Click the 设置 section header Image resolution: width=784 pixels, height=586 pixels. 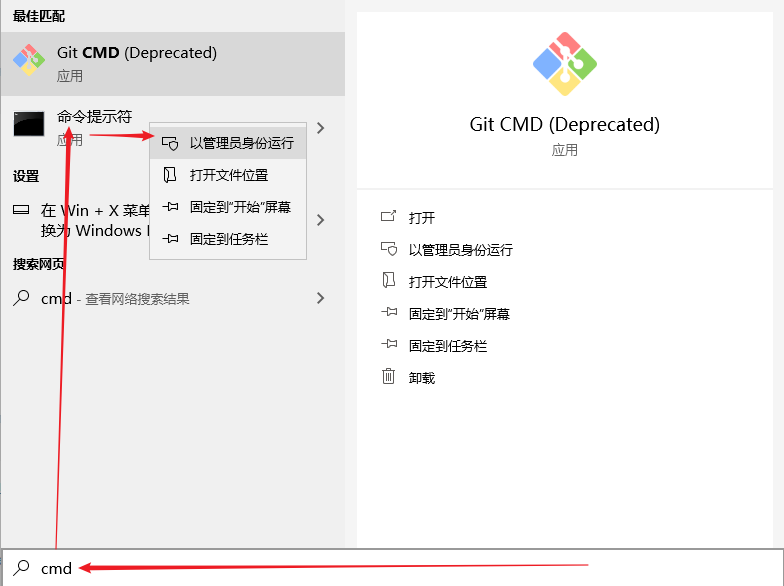pos(26,176)
